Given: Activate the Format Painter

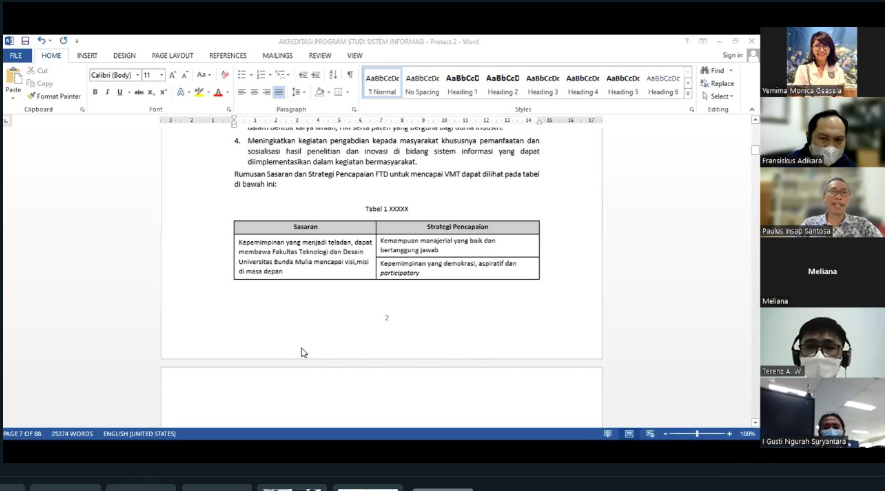Looking at the screenshot, I should coord(54,97).
